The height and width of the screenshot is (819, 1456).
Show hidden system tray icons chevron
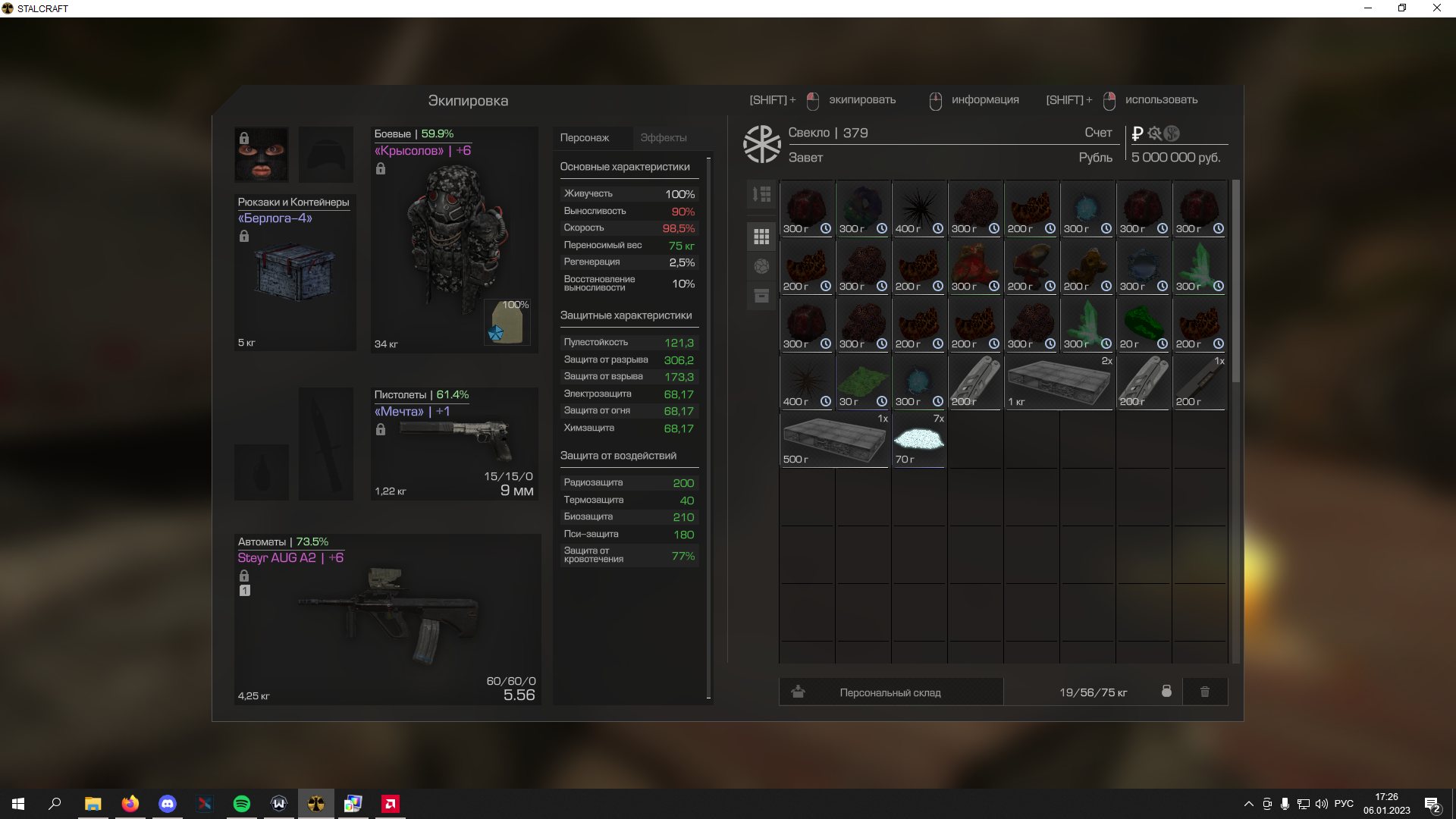tap(1248, 804)
